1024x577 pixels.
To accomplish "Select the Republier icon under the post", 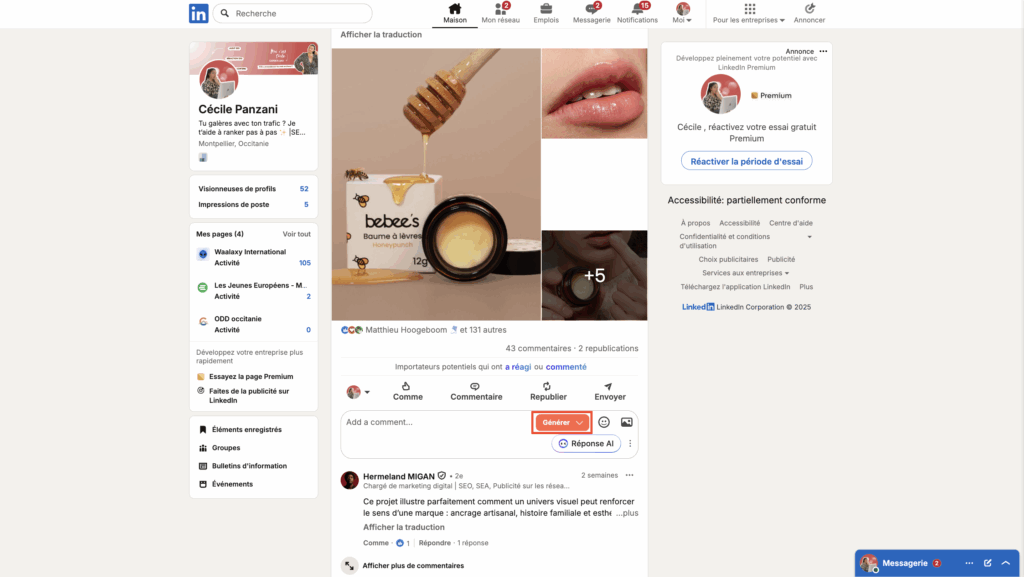I will (x=547, y=391).
